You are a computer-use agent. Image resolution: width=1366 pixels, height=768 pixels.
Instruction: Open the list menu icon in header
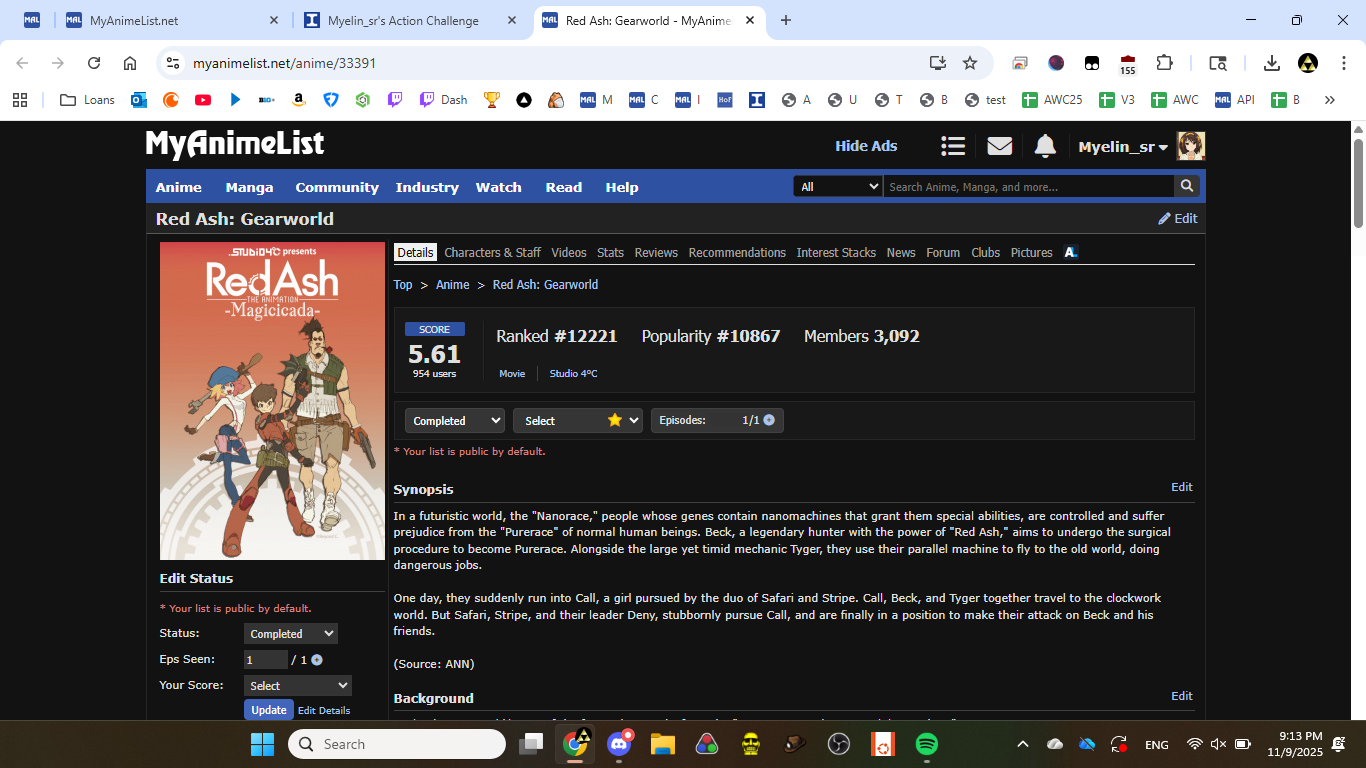[953, 146]
